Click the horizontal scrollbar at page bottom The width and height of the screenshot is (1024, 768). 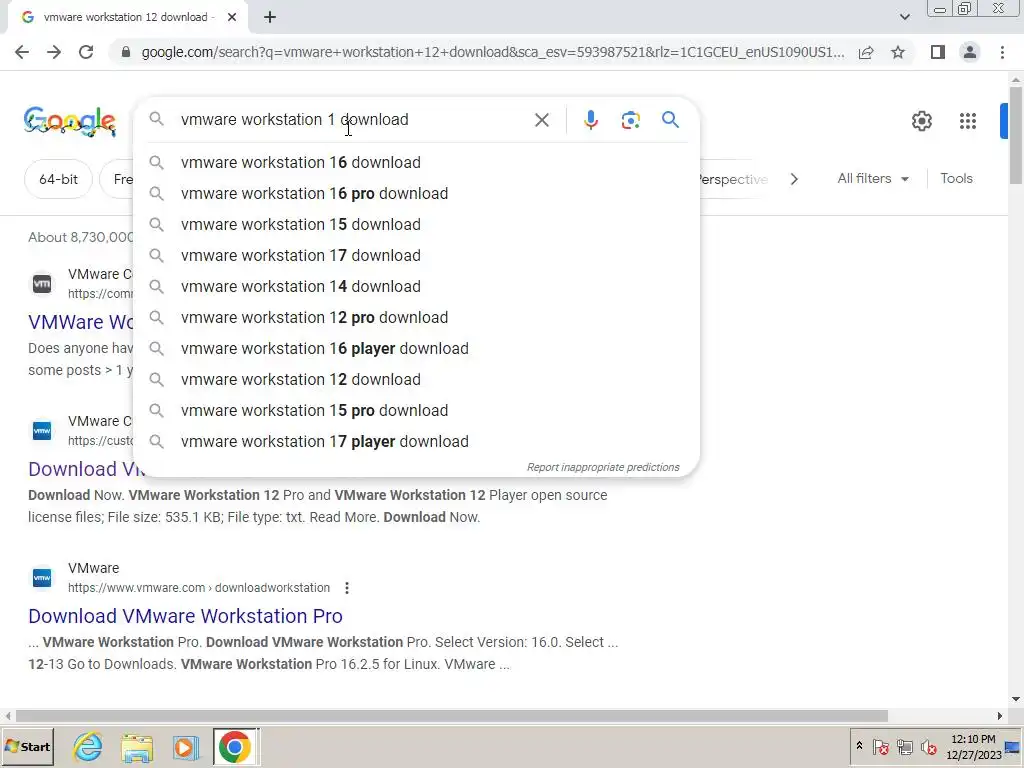click(x=451, y=716)
